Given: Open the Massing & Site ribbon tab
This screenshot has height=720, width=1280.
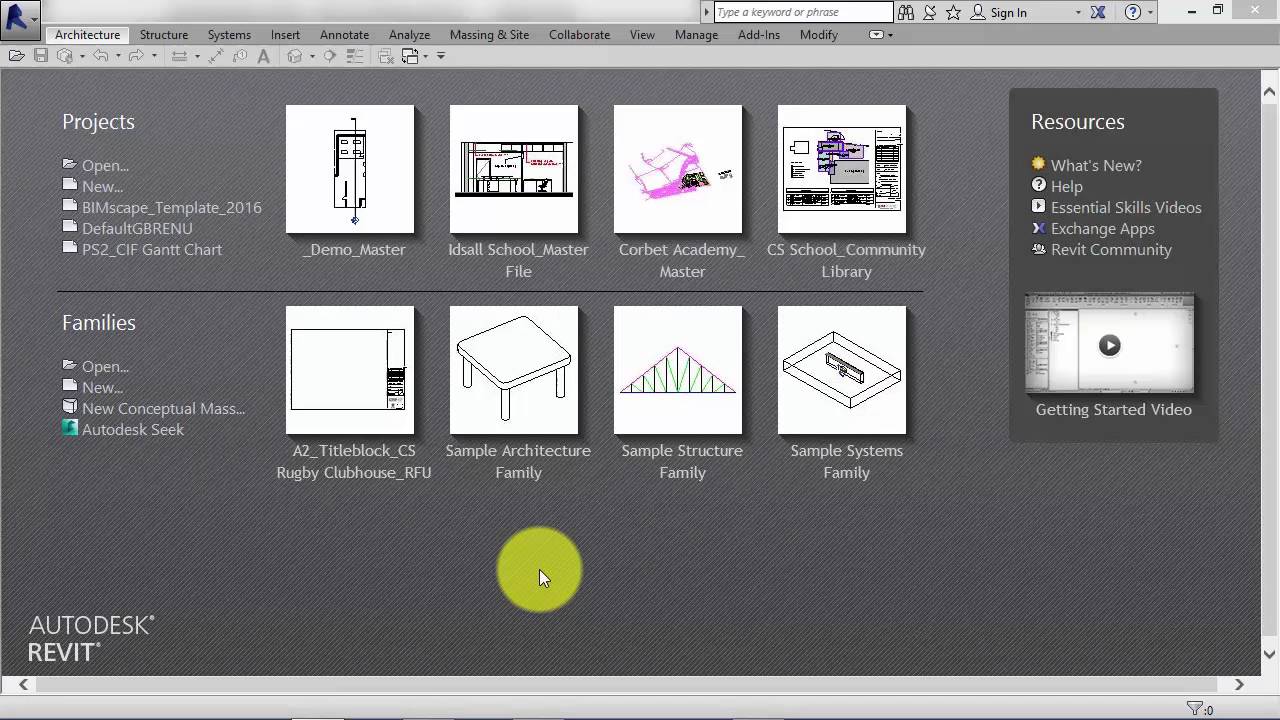Looking at the screenshot, I should pos(489,35).
